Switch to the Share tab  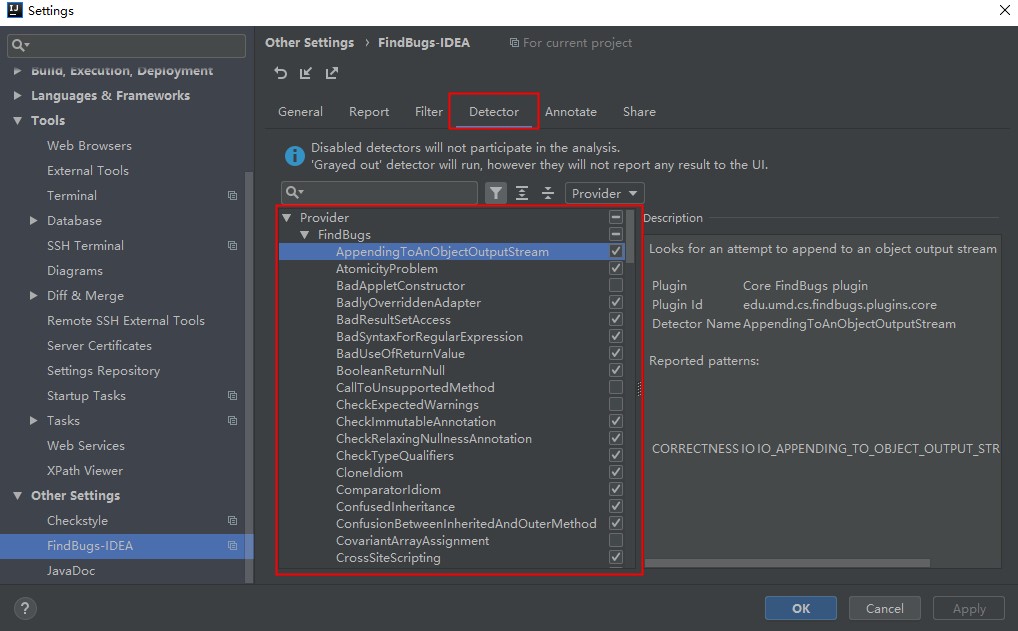[x=639, y=112]
